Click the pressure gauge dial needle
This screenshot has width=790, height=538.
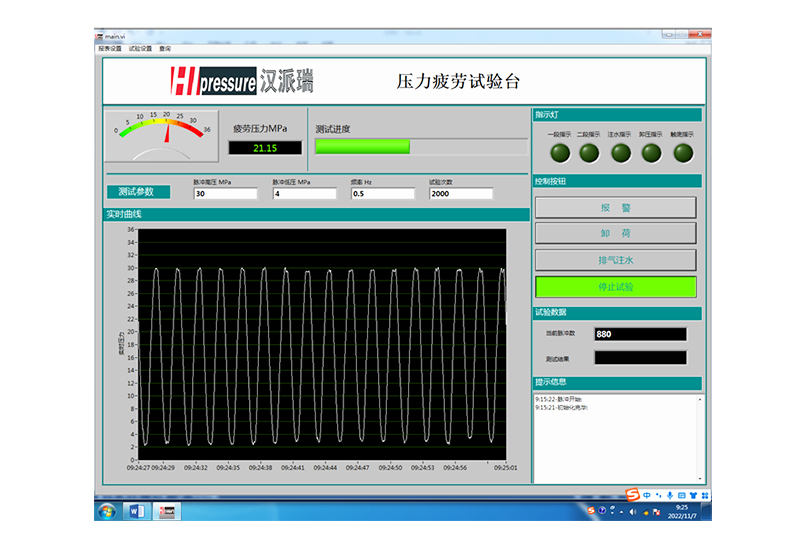167,132
